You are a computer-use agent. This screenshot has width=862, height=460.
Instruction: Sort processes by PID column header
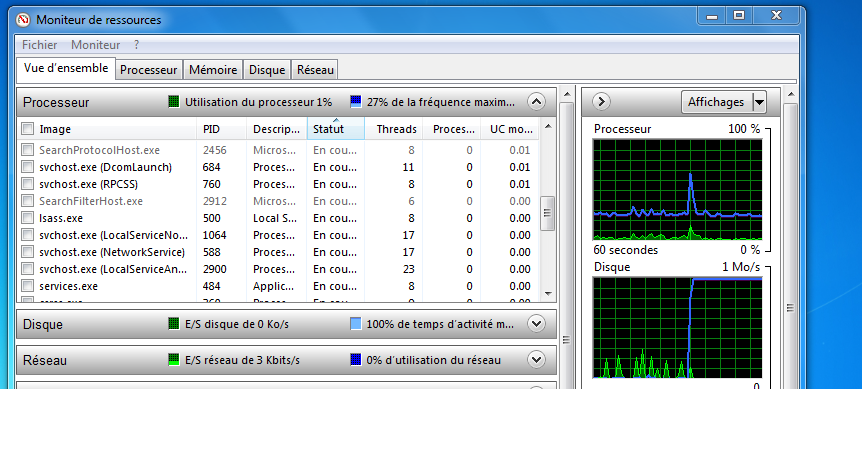click(x=211, y=129)
